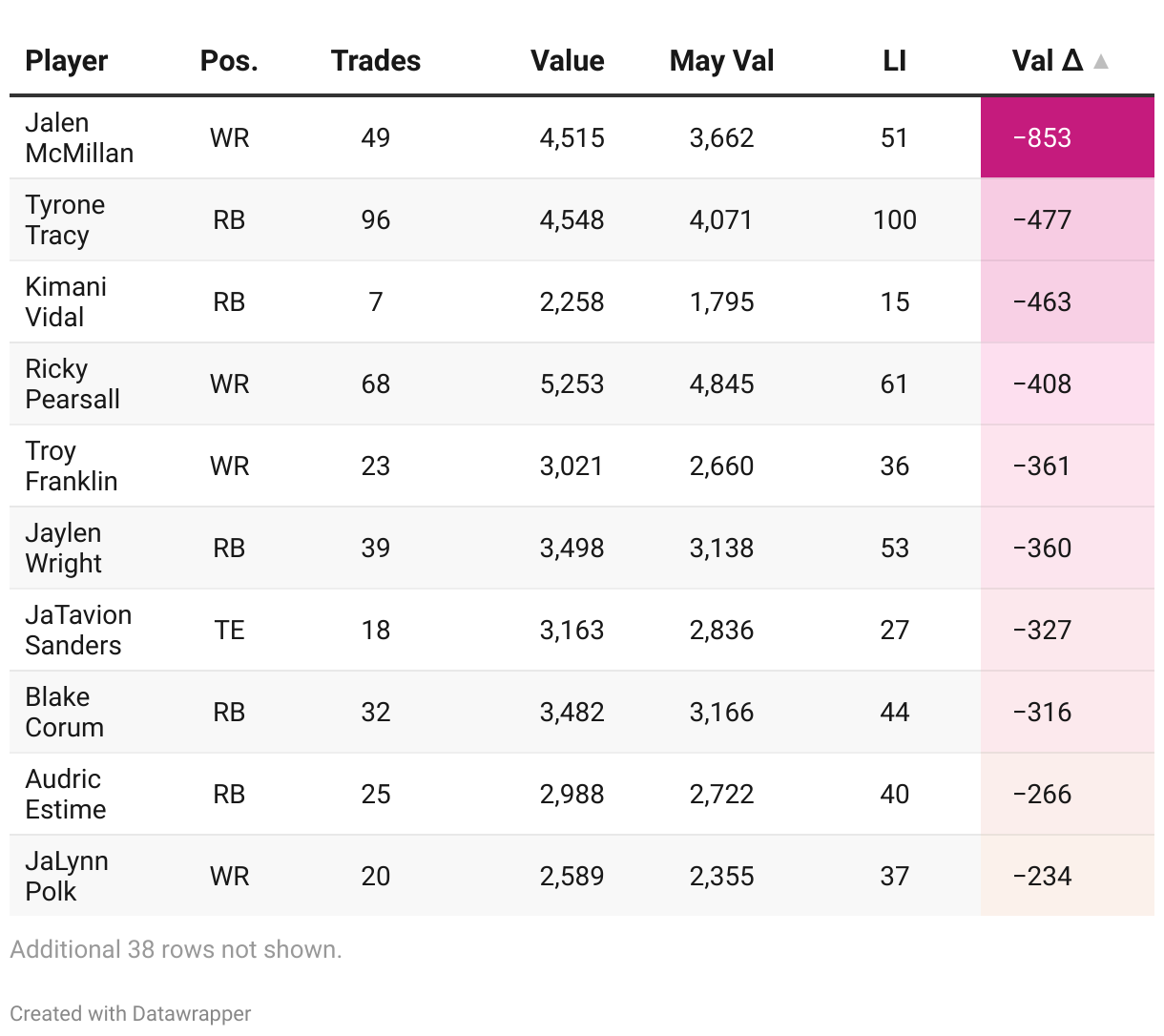The image size is (1164, 1036).
Task: Click the Value column header
Action: point(568,61)
